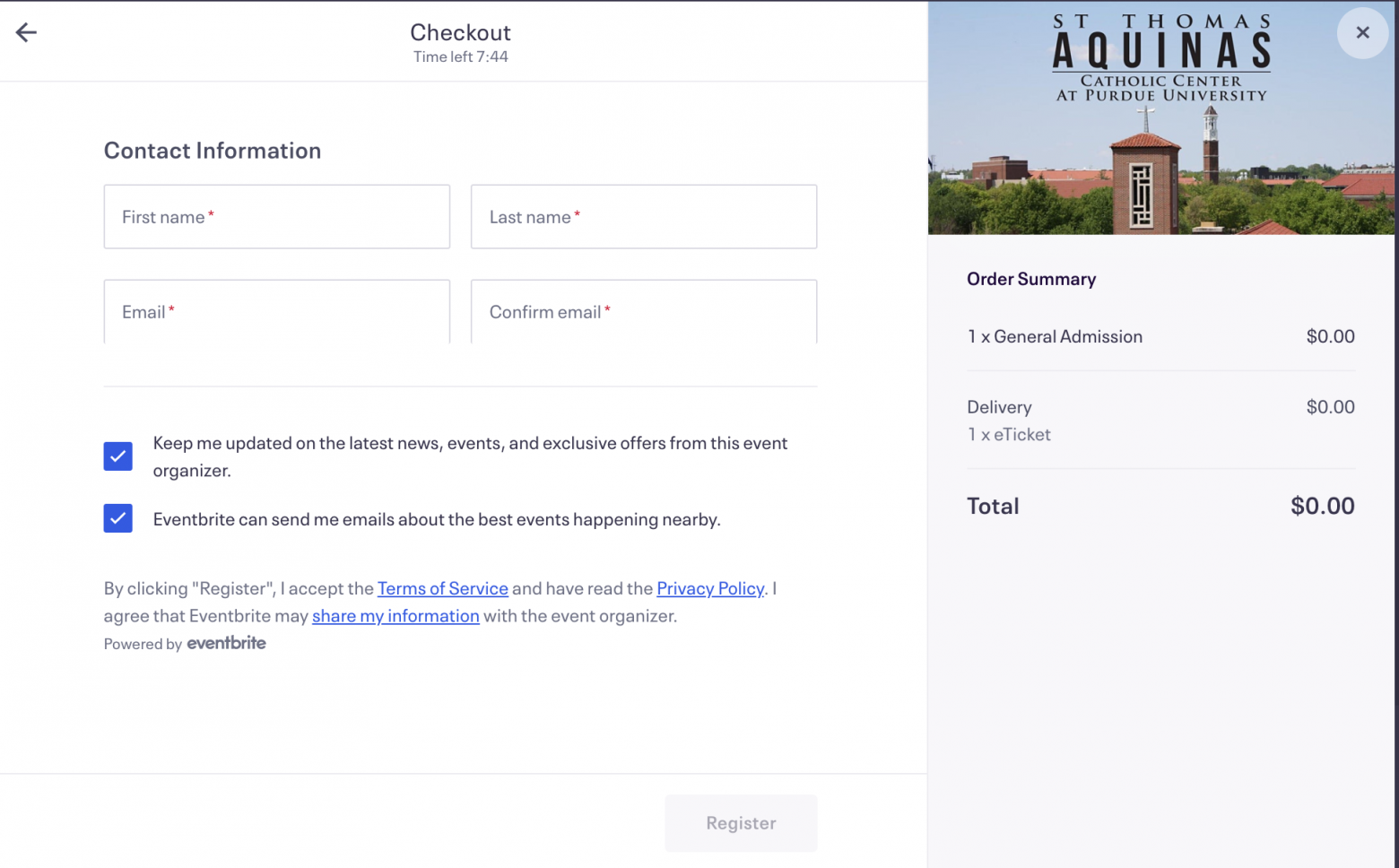Follow the share my information link
This screenshot has width=1399, height=868.
pos(395,616)
